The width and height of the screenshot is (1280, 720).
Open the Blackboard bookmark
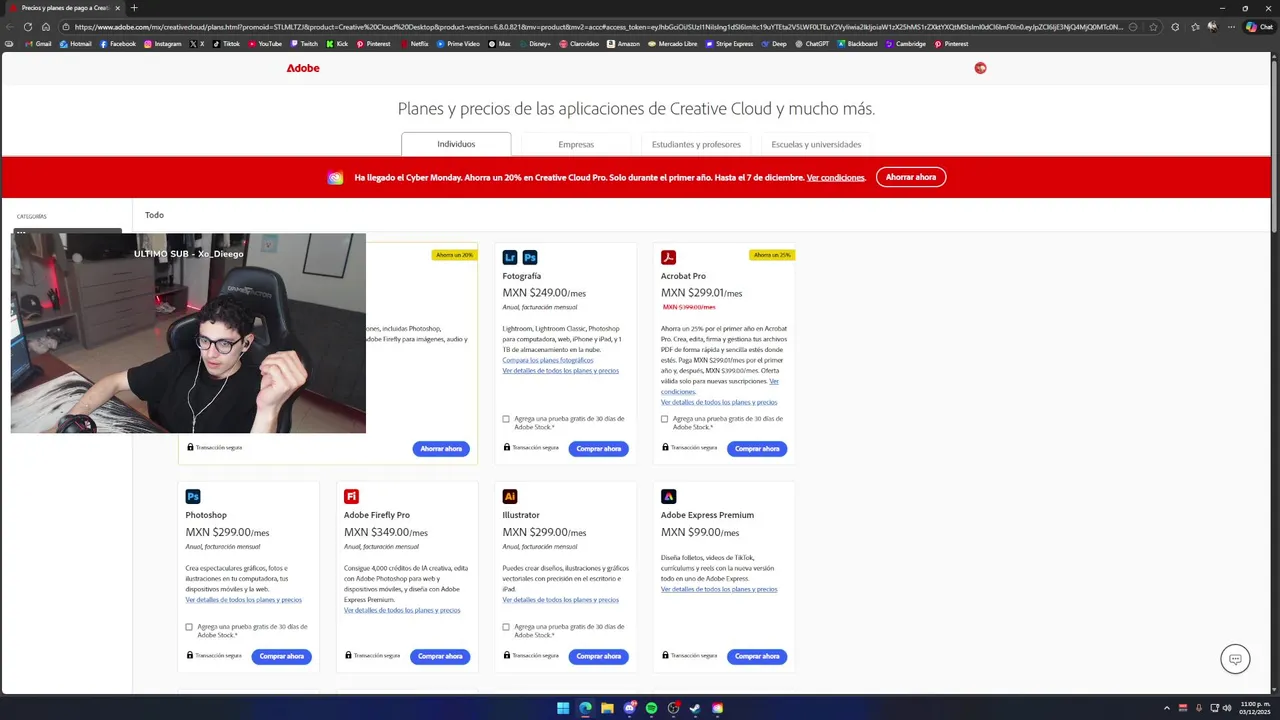[x=857, y=44]
